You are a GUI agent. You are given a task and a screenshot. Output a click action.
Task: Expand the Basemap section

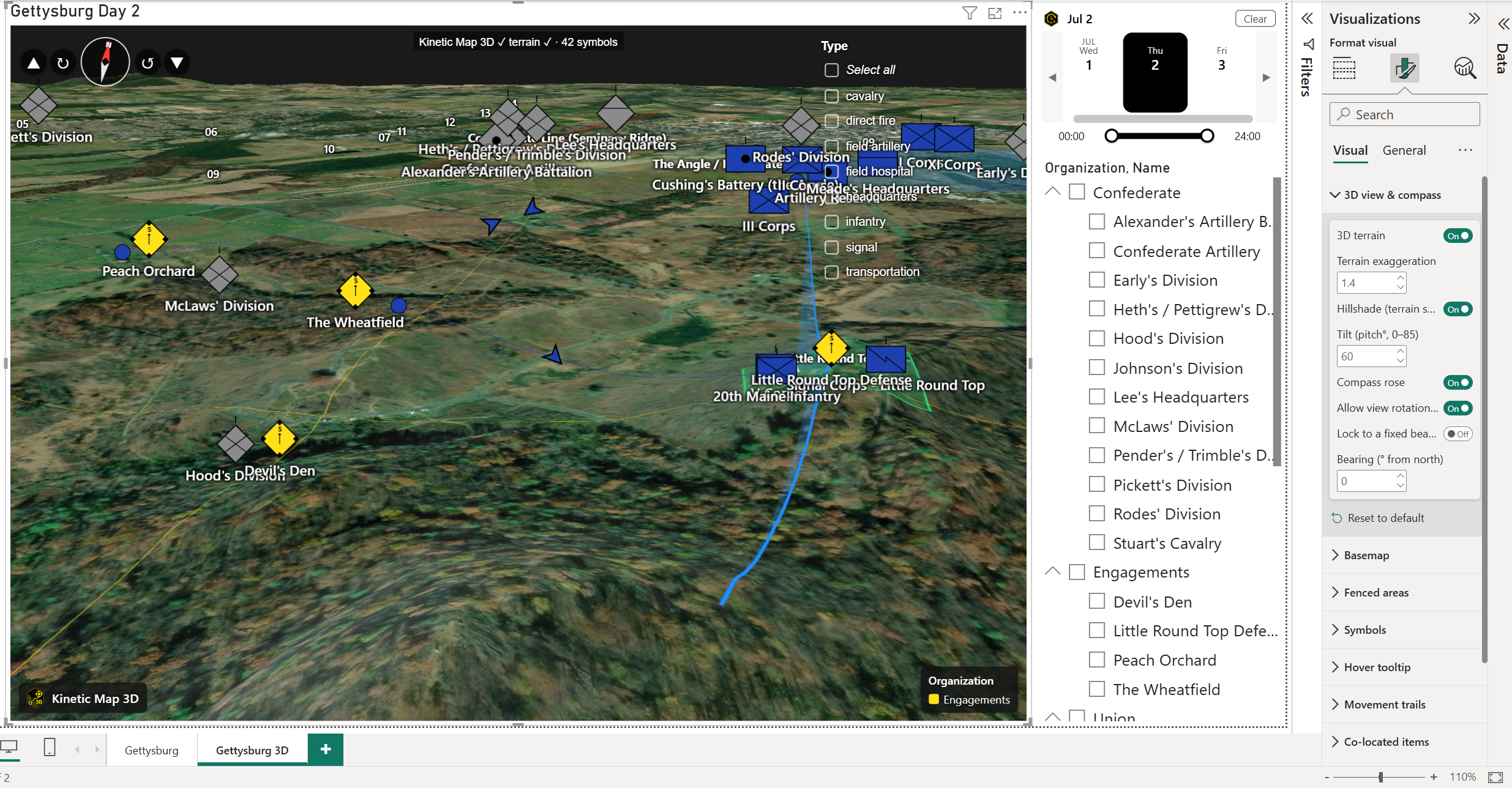point(1336,556)
